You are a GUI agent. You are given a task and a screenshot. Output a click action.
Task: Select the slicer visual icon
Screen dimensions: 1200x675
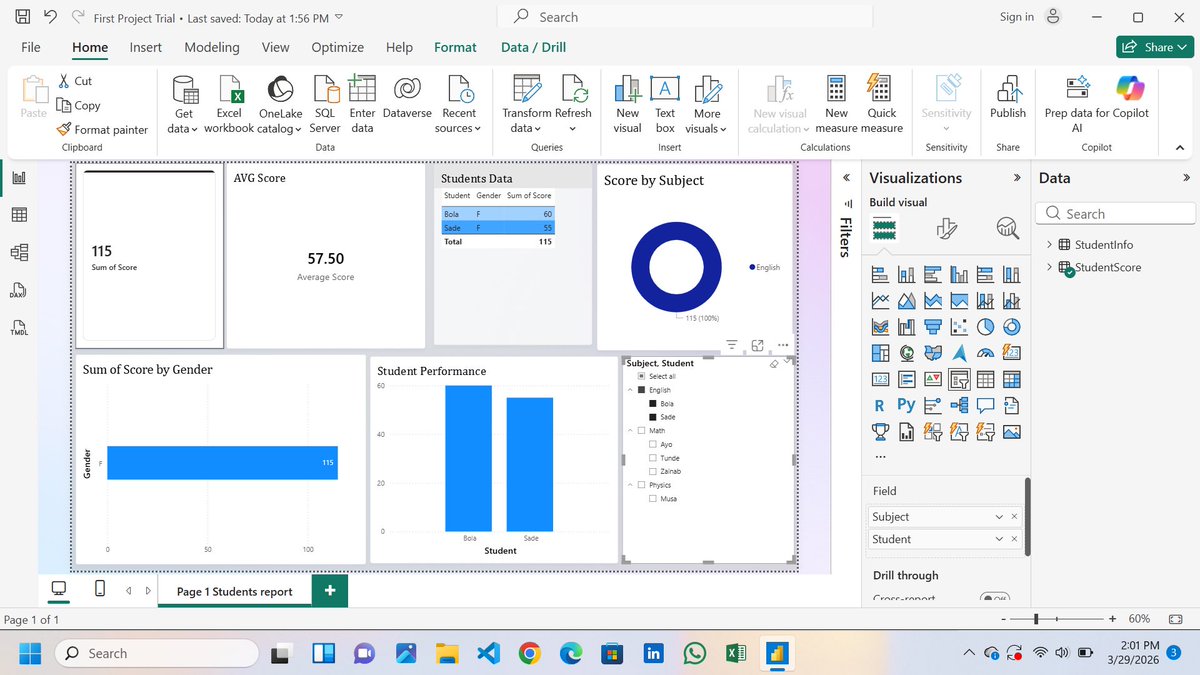[x=959, y=379]
